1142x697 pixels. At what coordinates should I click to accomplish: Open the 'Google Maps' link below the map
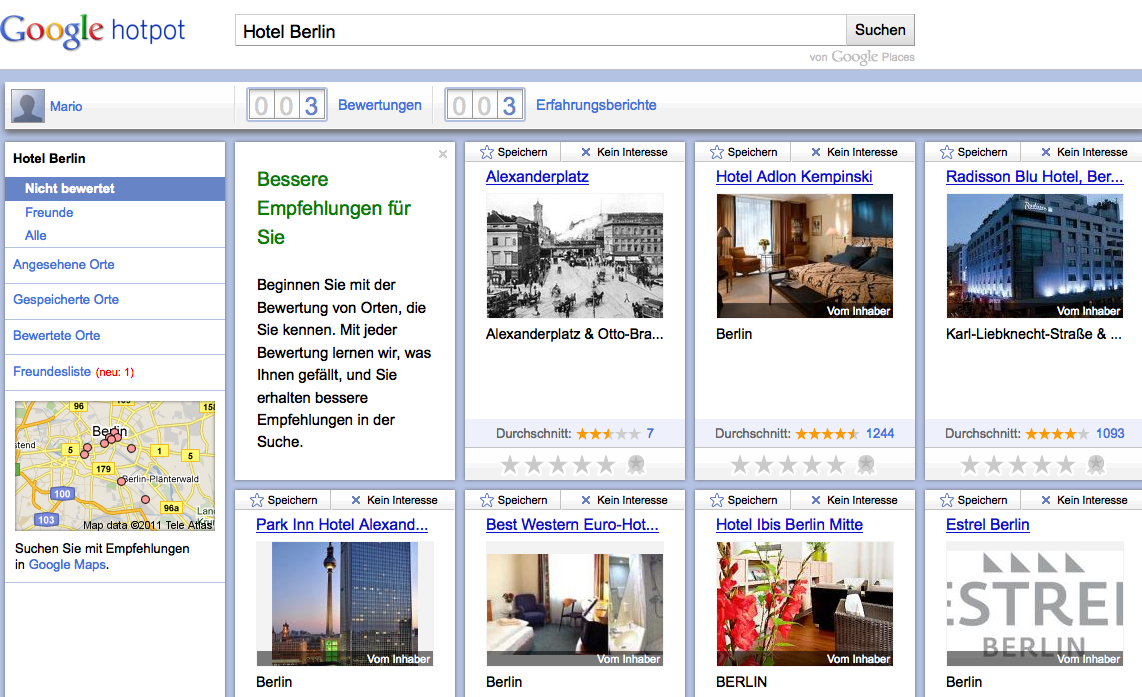click(x=67, y=564)
